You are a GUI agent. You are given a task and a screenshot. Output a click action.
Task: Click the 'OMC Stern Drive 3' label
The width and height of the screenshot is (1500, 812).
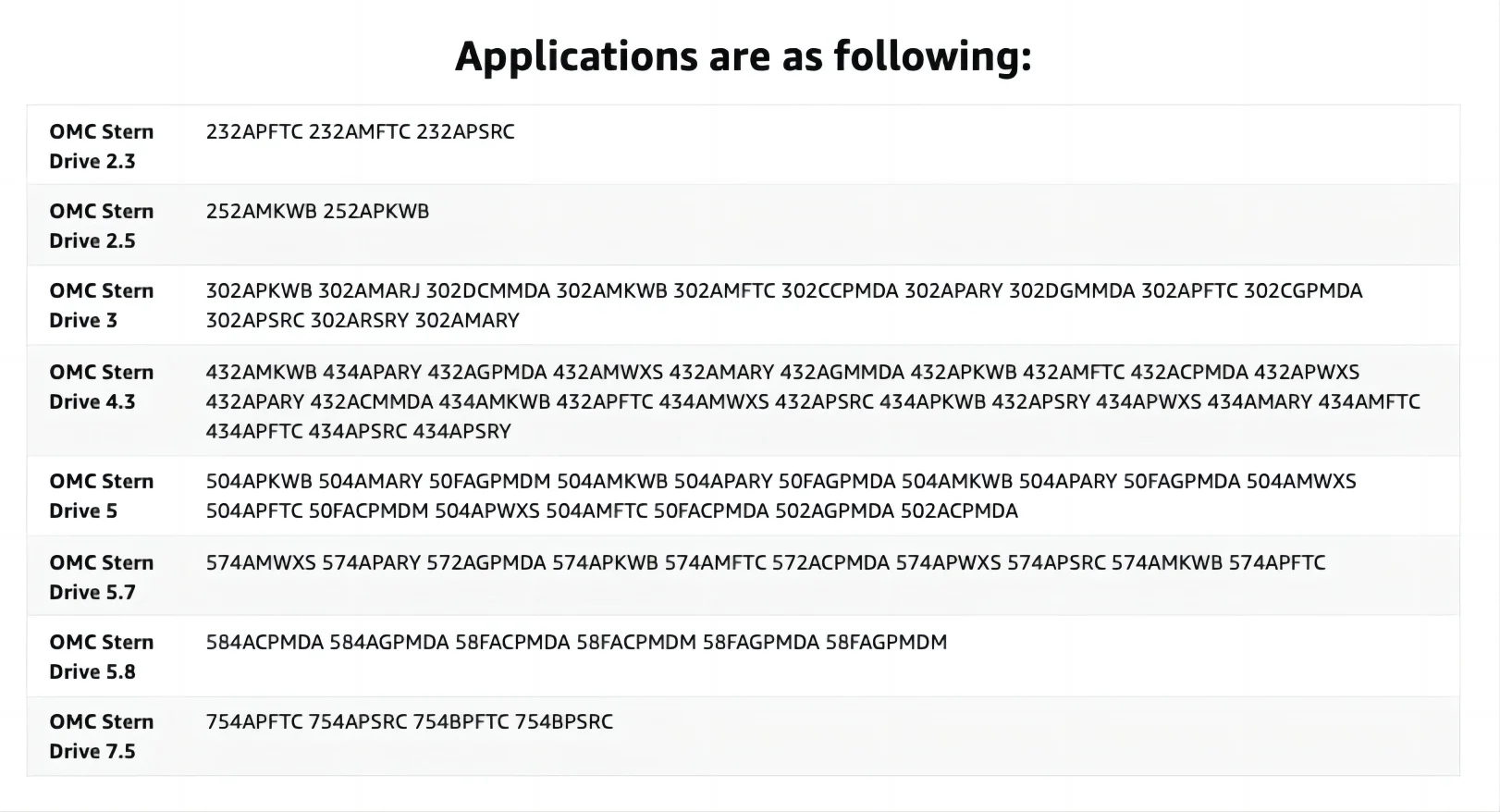pos(102,305)
